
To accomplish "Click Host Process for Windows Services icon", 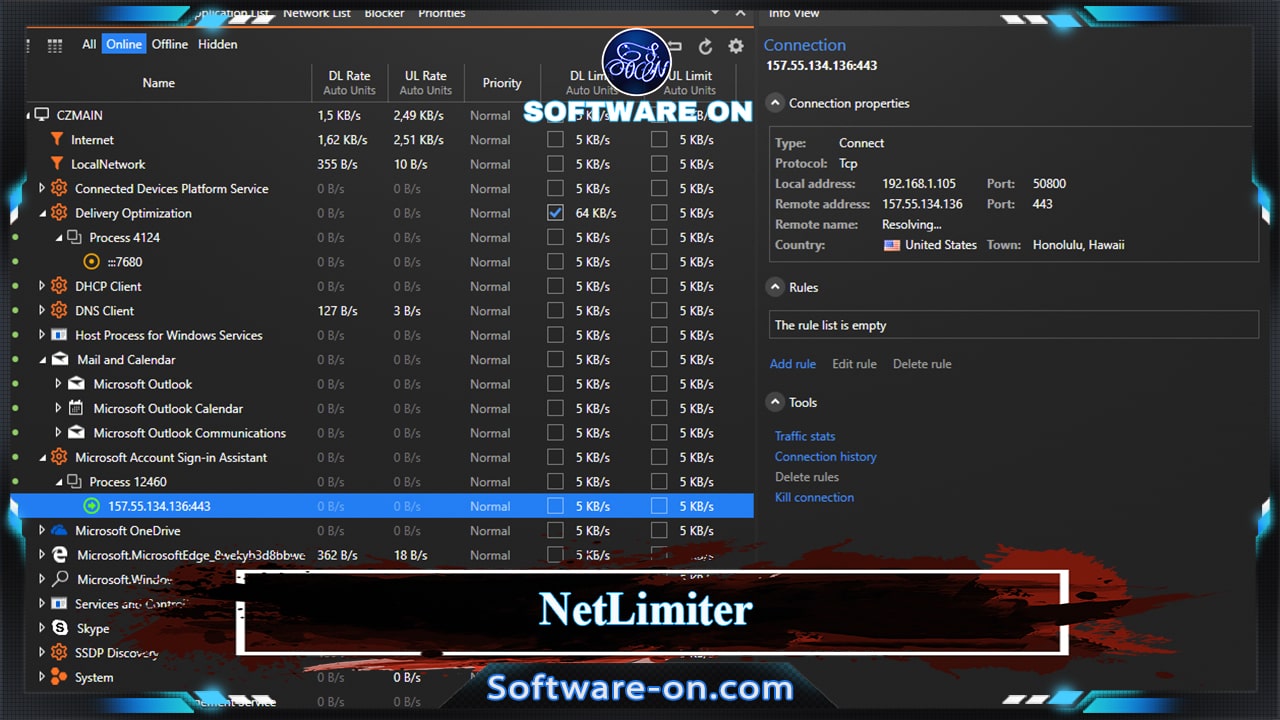I will point(59,335).
